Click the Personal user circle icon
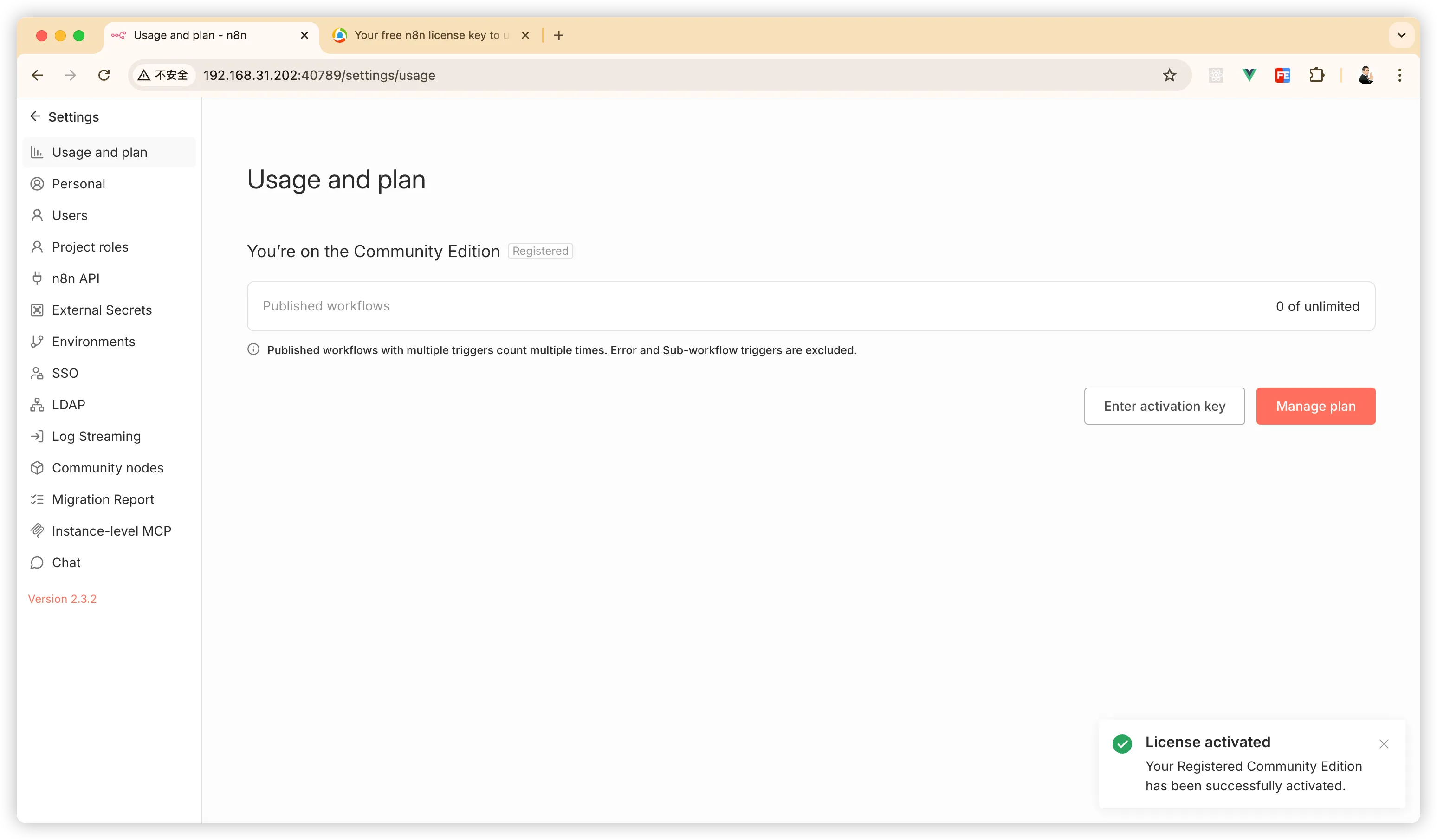Image resolution: width=1437 pixels, height=840 pixels. [x=37, y=184]
